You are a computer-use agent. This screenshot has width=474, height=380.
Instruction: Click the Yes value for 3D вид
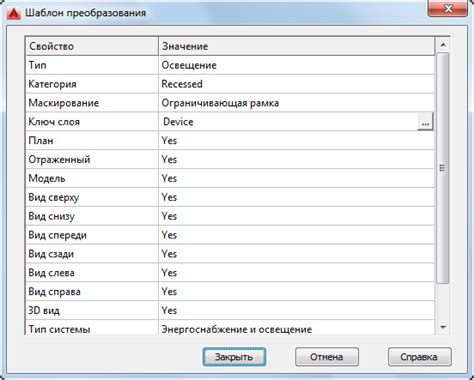click(297, 311)
